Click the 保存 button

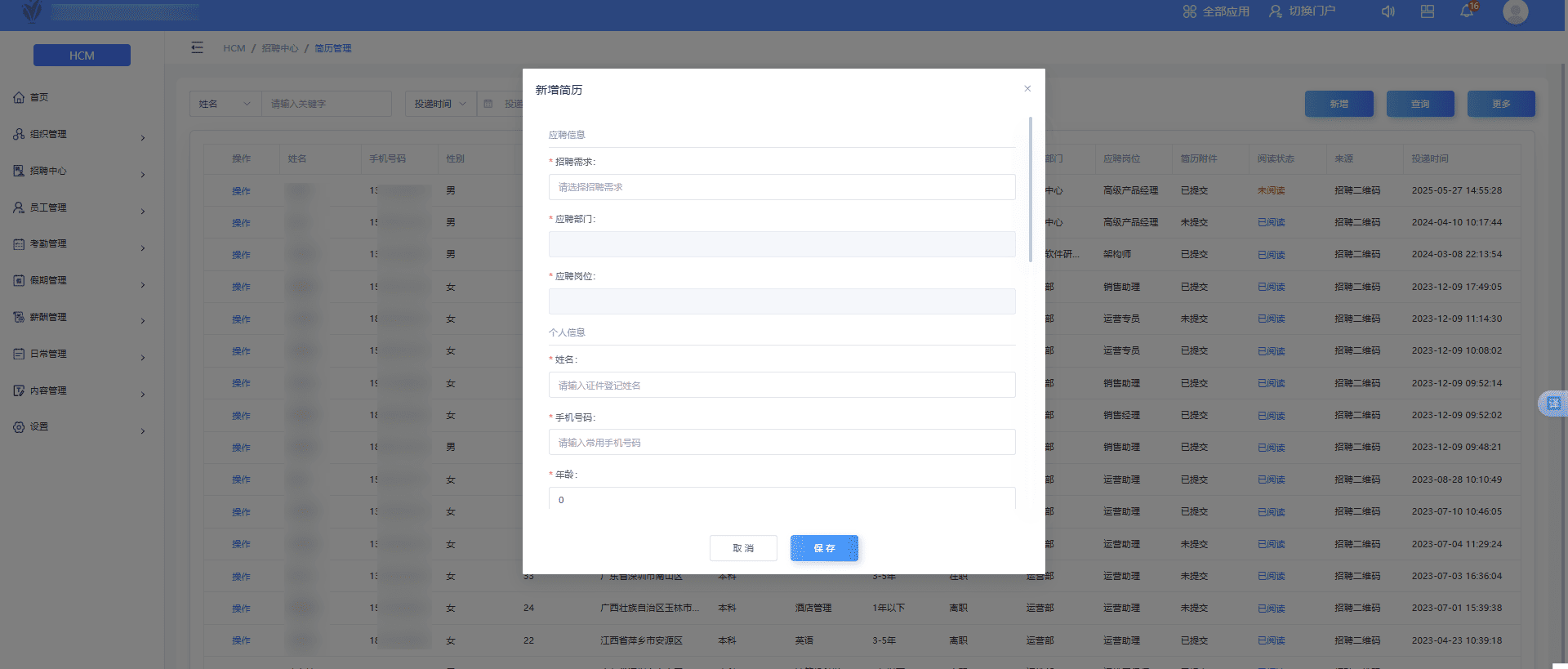824,548
